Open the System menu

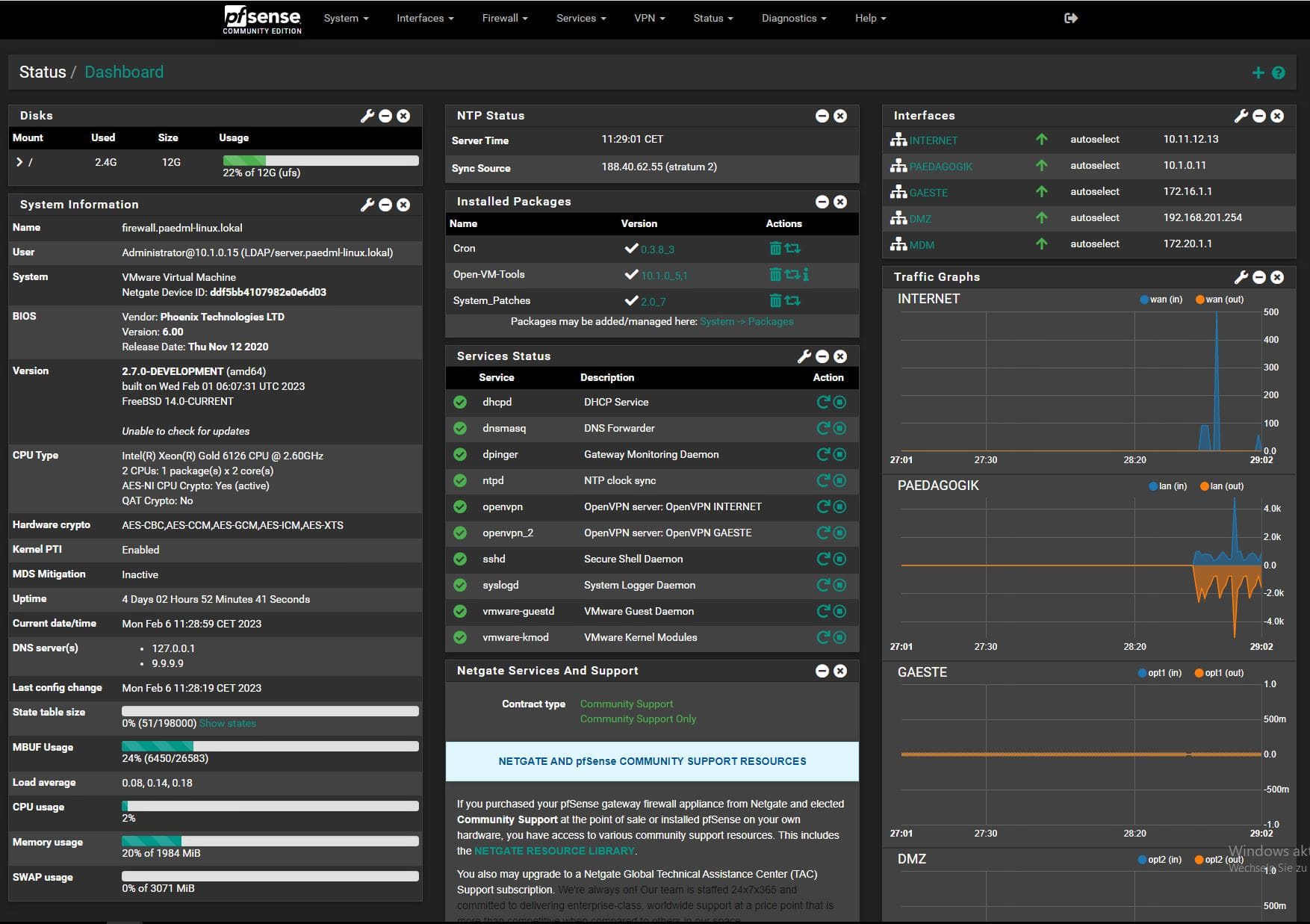coord(345,18)
